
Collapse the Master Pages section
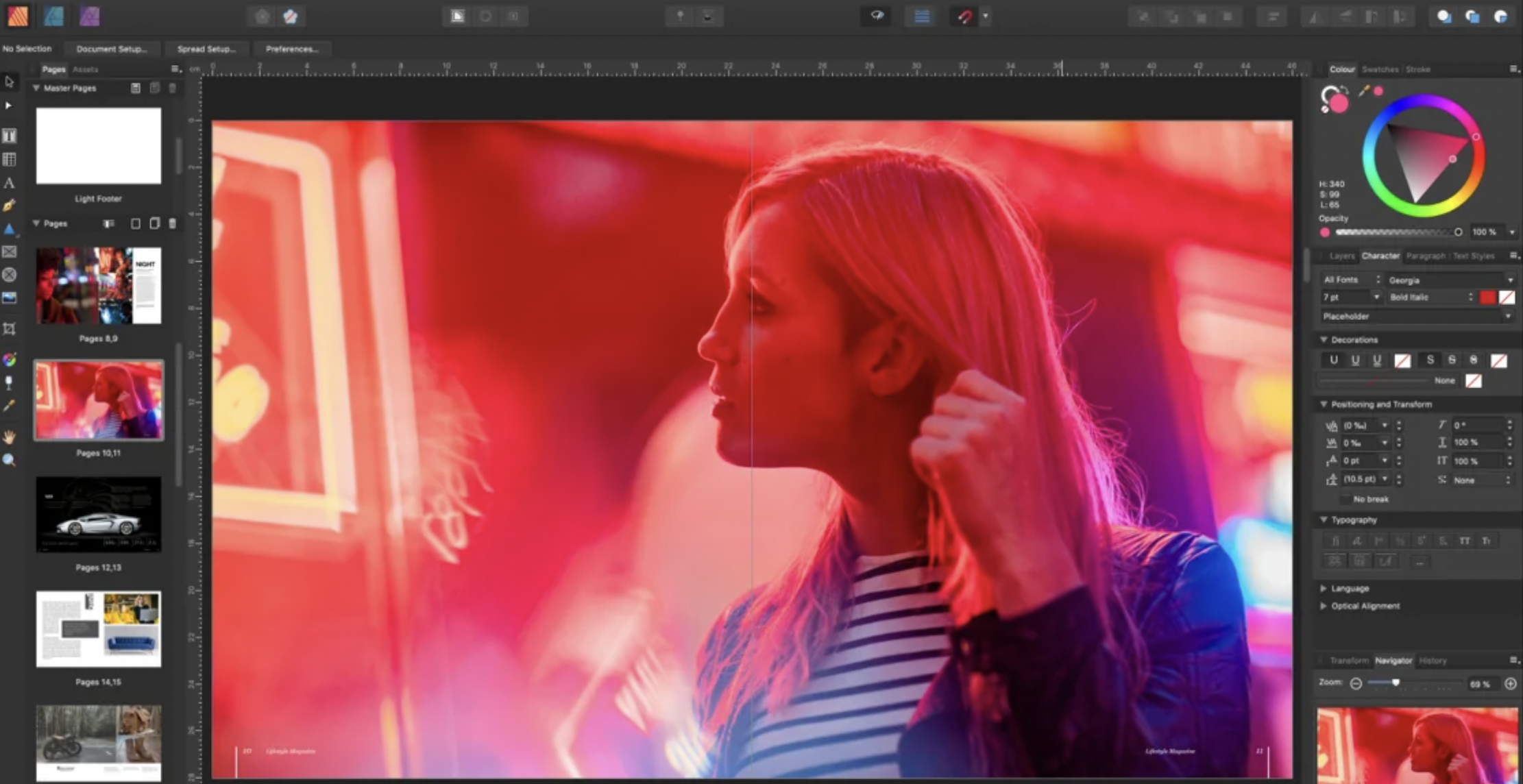click(x=36, y=88)
